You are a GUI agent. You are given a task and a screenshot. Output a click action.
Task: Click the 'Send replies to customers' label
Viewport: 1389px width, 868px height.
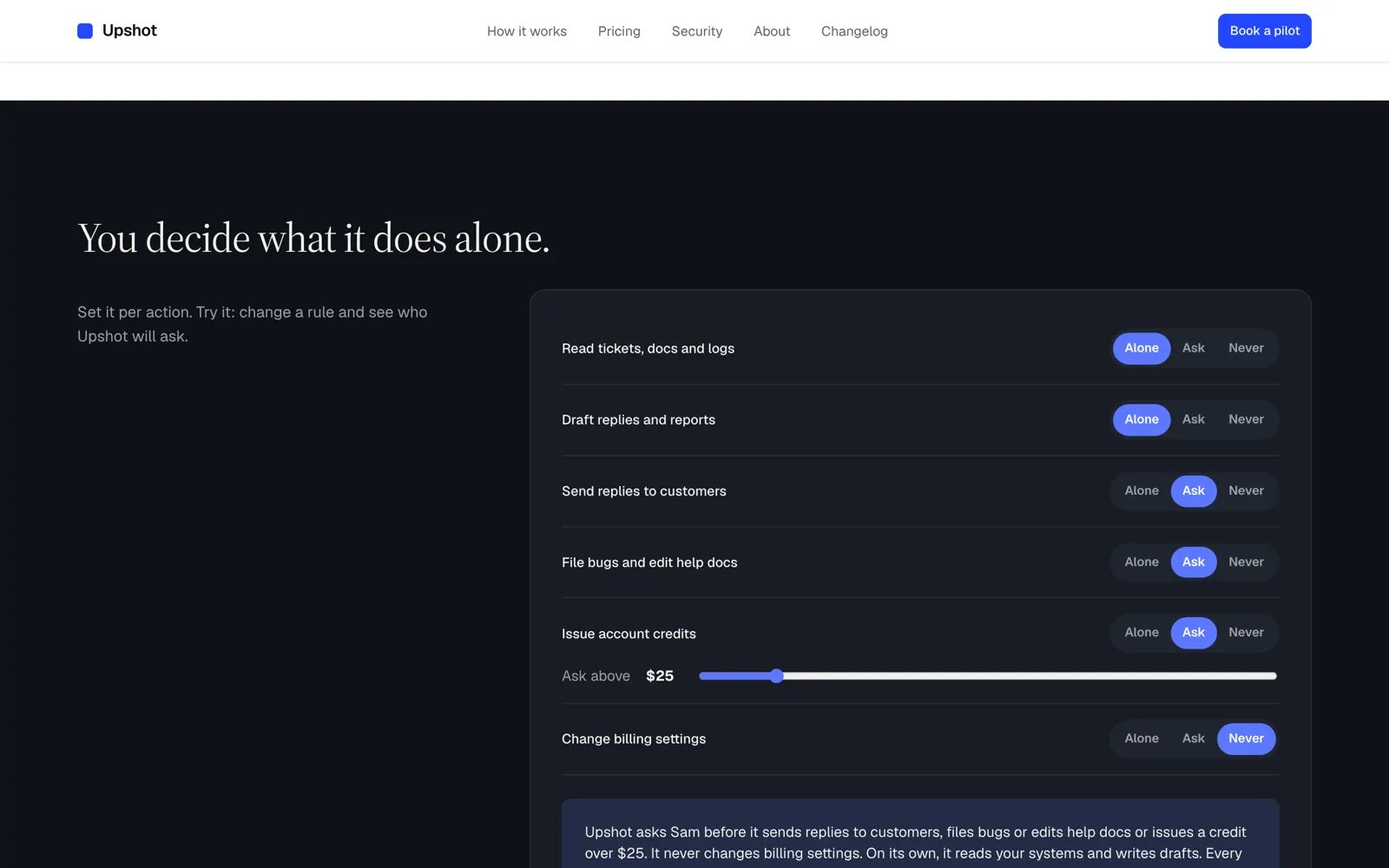point(644,491)
